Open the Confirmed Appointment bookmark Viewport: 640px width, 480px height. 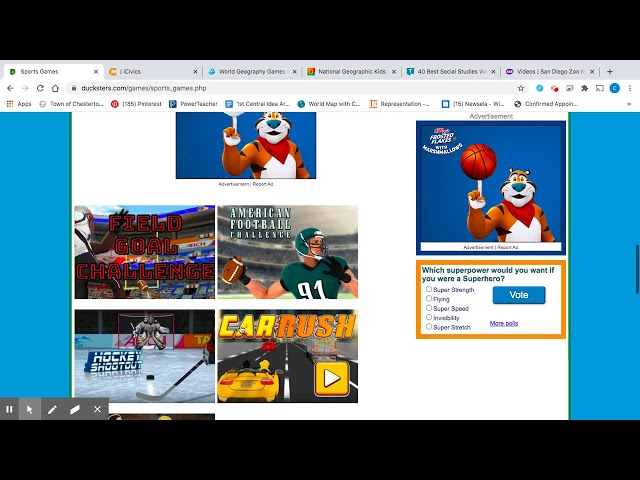546,104
